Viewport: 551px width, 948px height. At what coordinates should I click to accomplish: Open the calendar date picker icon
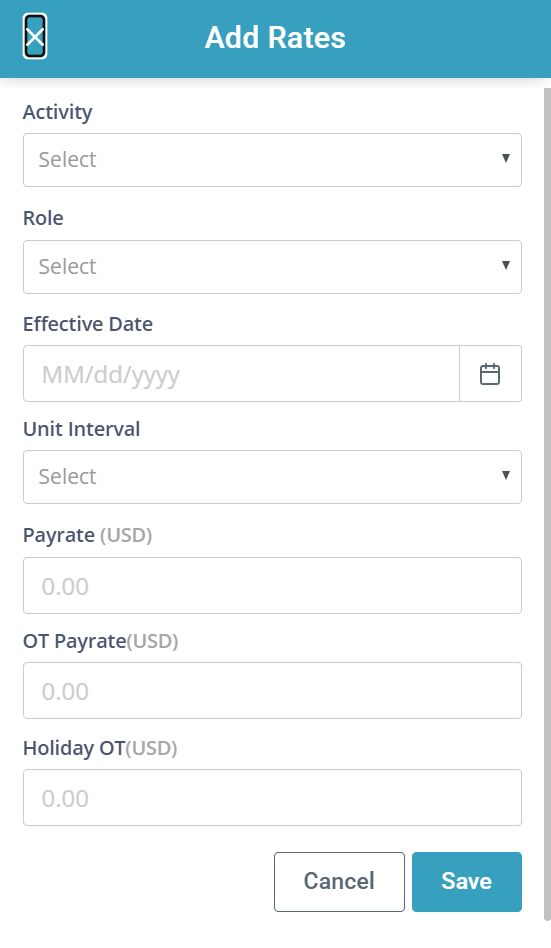coord(490,374)
